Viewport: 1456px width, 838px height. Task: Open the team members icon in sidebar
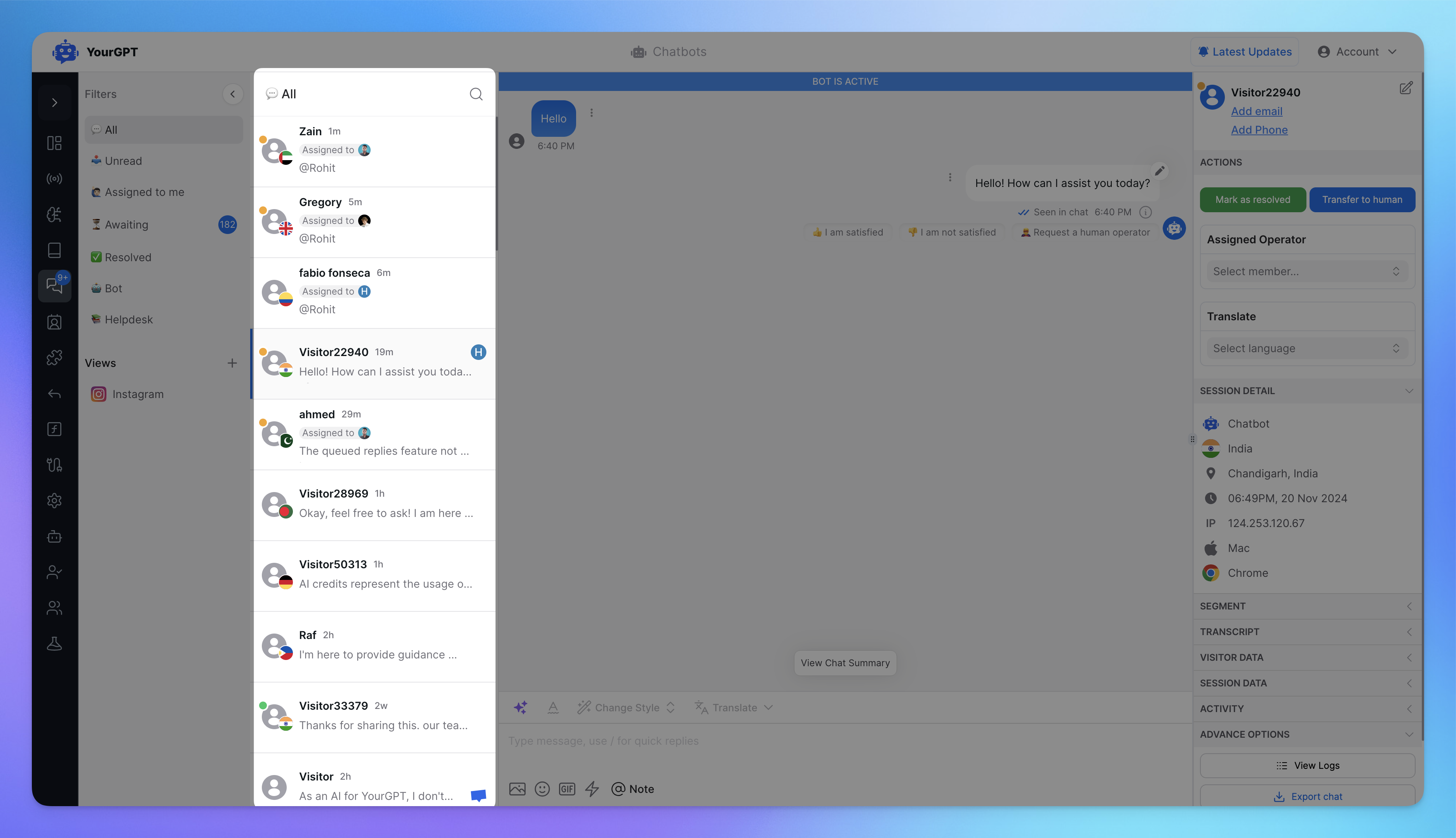coord(55,608)
